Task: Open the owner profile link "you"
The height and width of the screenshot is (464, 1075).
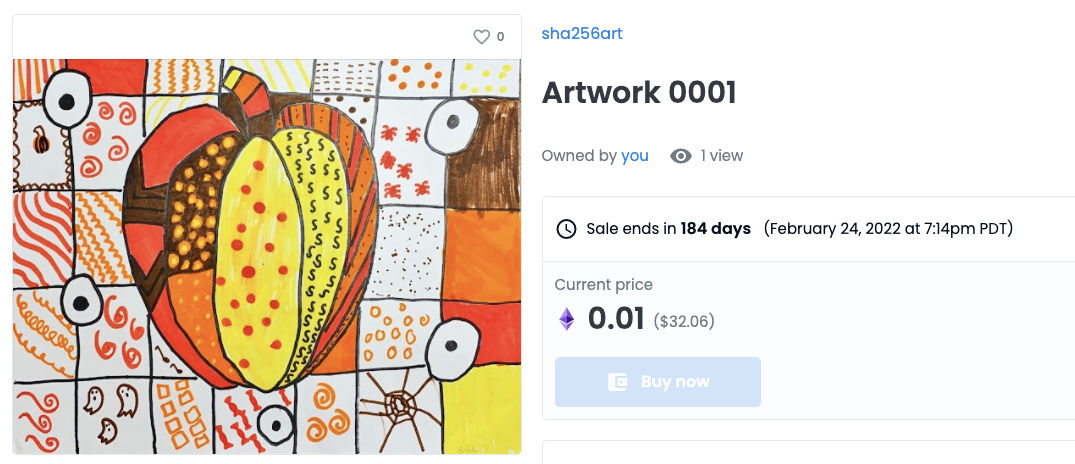Action: click(x=635, y=156)
